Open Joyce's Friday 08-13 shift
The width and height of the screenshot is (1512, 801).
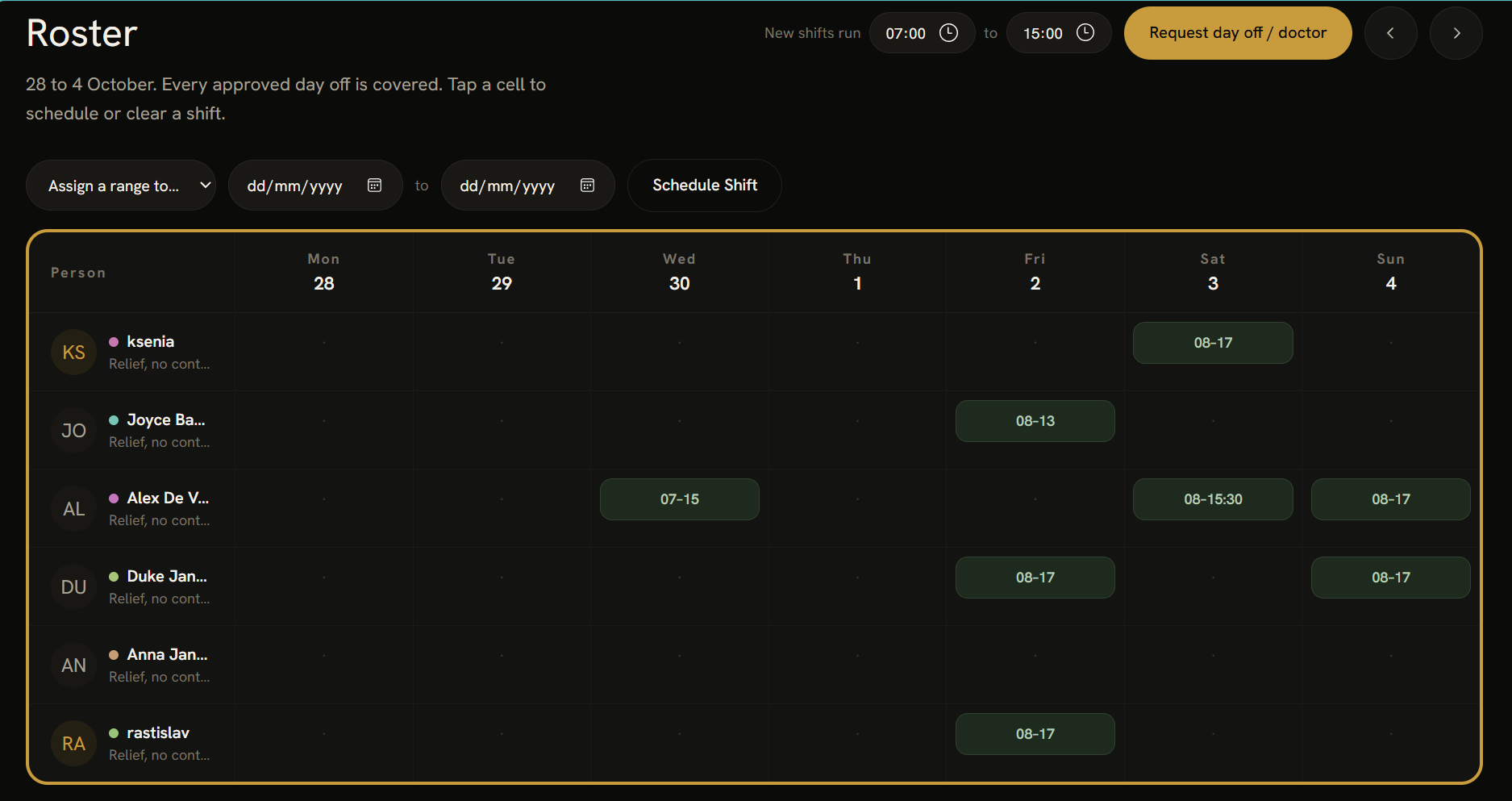pos(1035,421)
